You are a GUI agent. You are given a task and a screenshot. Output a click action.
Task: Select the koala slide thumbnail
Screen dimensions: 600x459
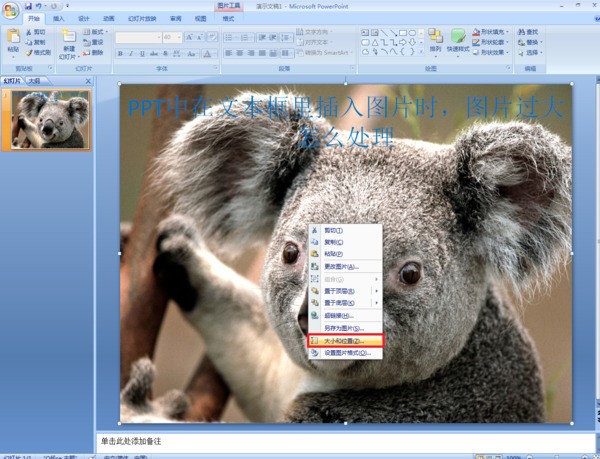(50, 120)
